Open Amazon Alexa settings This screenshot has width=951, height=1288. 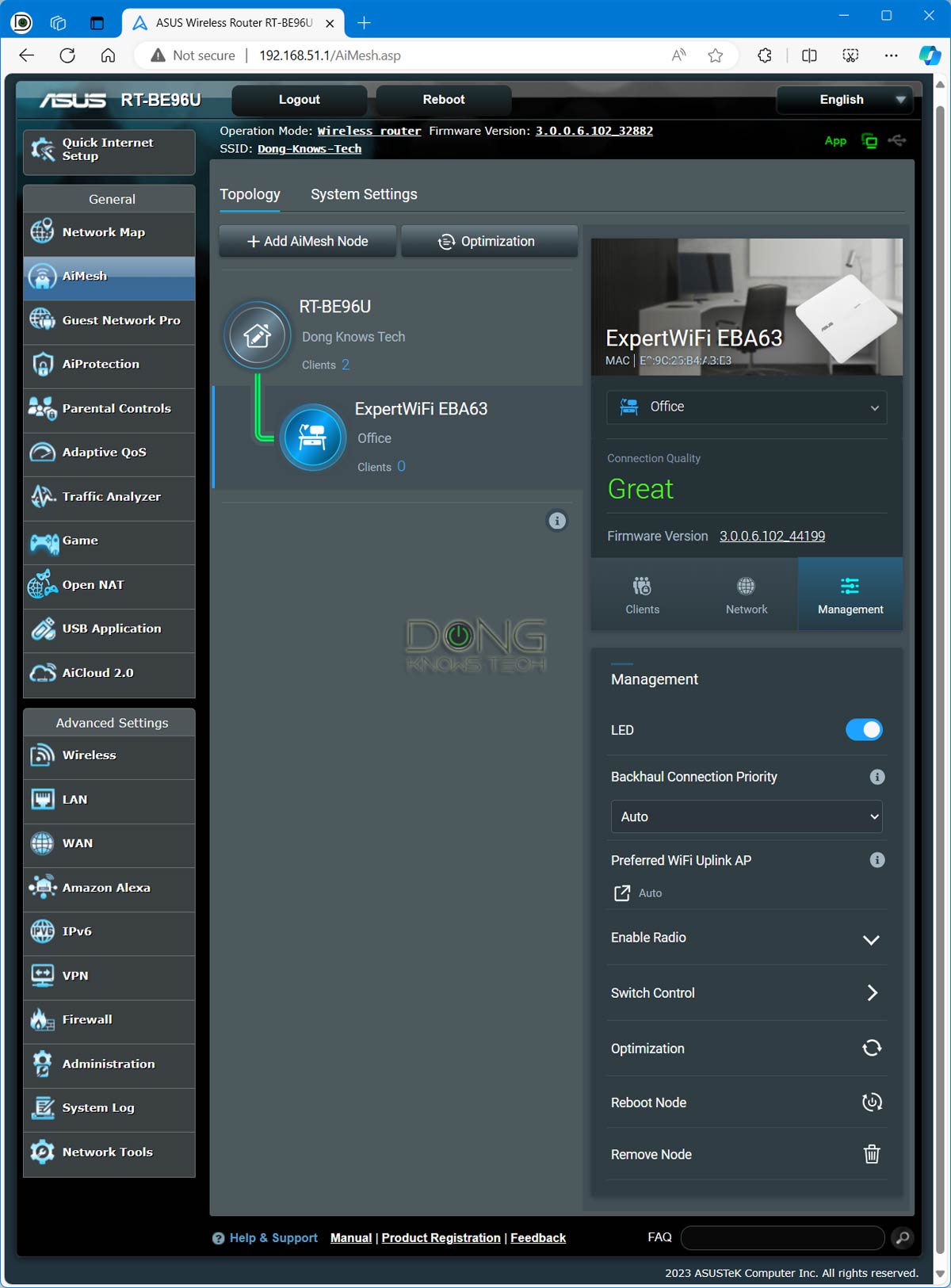click(x=109, y=888)
